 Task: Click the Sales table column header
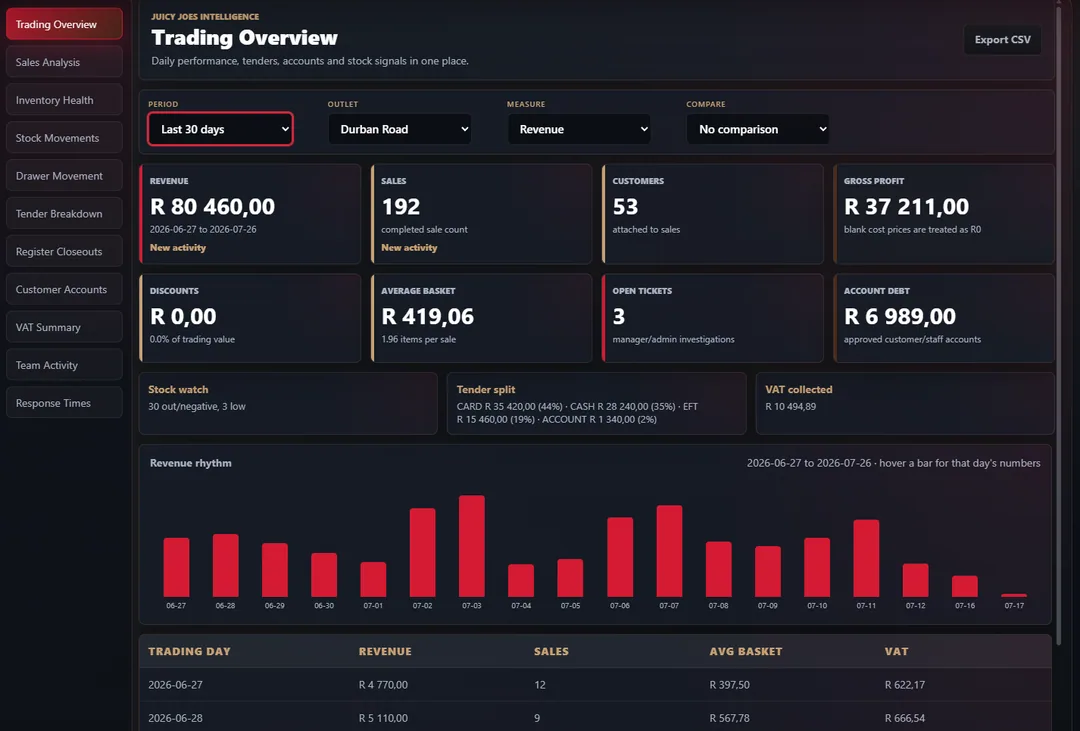coord(551,651)
